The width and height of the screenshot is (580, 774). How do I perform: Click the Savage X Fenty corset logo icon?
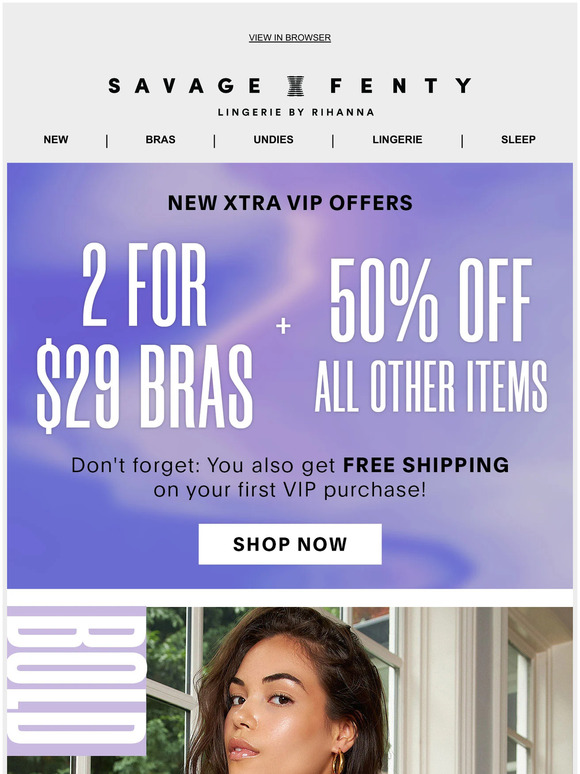295,86
